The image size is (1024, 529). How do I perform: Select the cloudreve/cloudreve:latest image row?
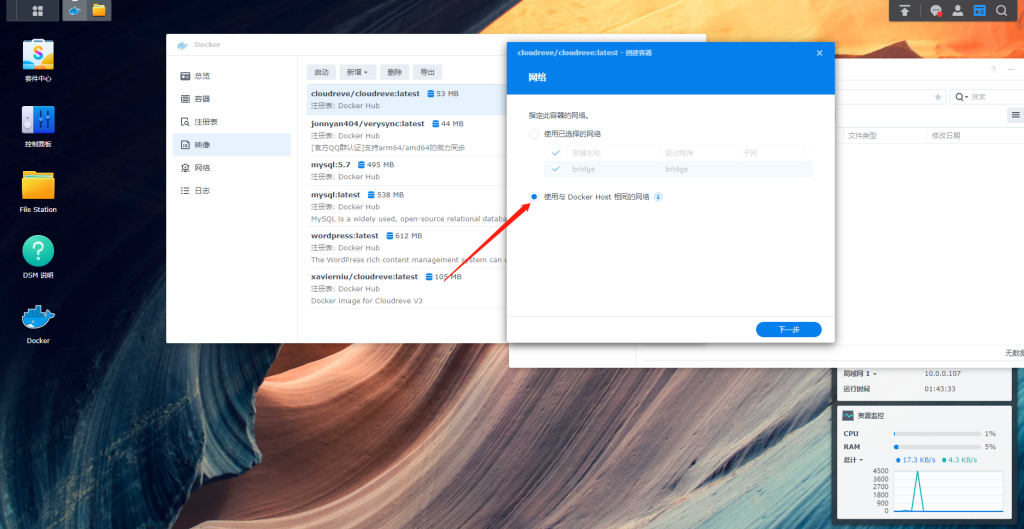coord(407,99)
